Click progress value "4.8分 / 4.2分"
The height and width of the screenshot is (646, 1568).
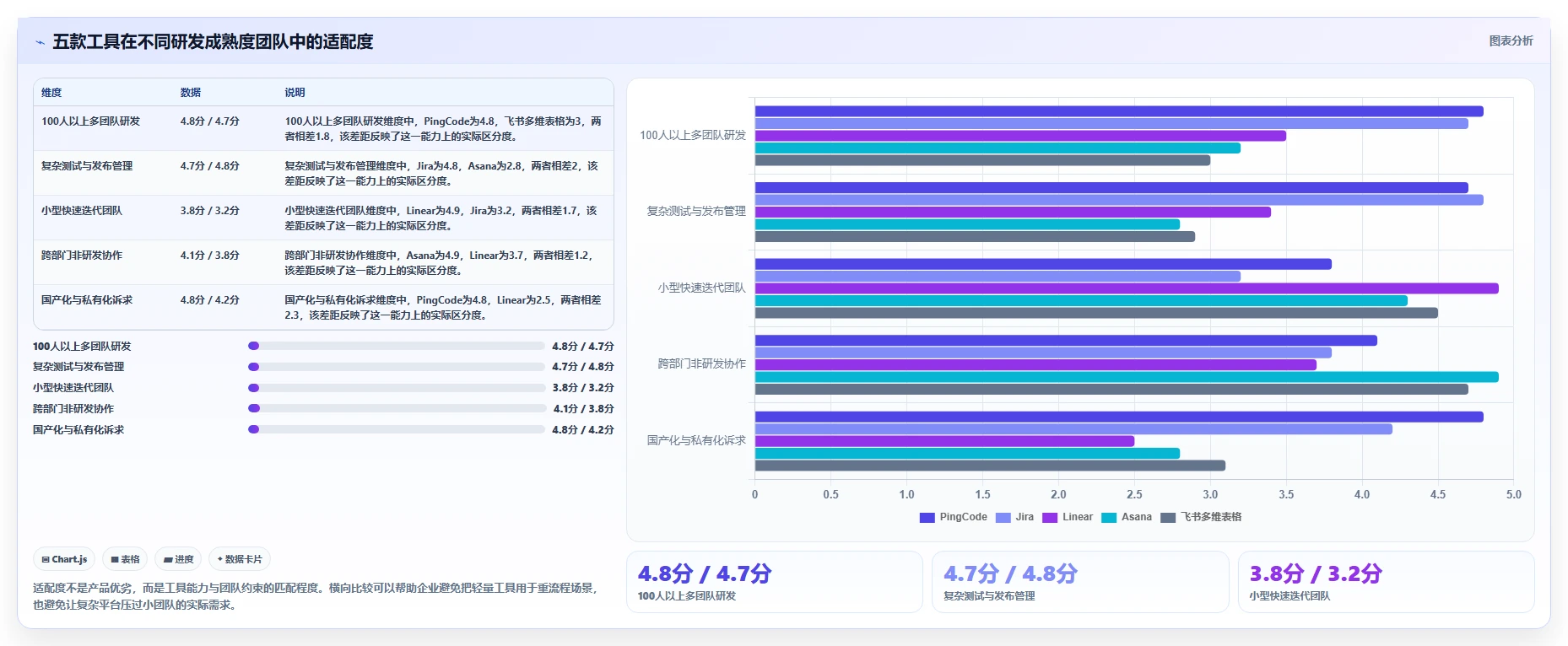(583, 430)
